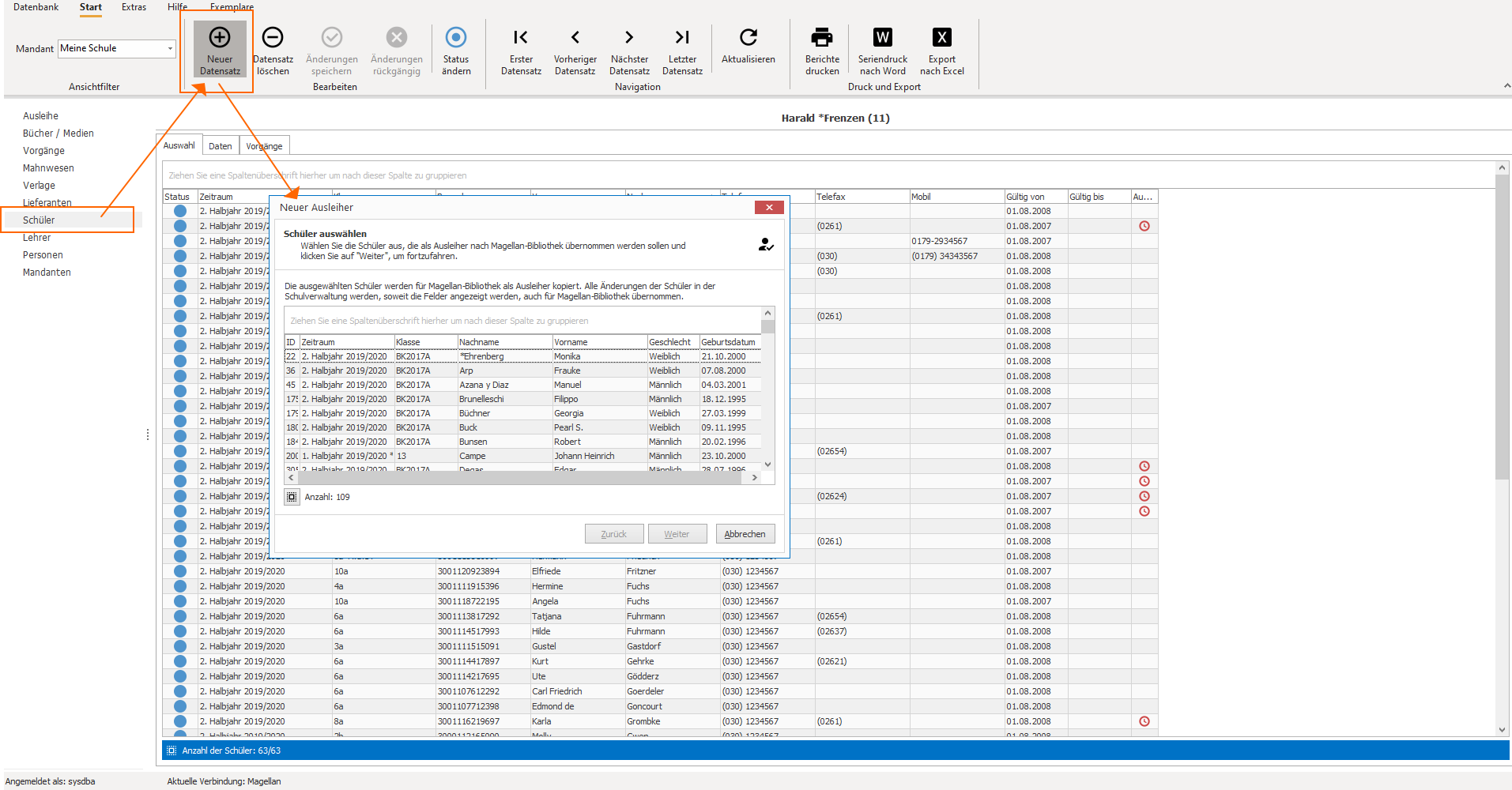Screen dimensions: 1512x790
Task: Click the dialog's horizontal scrollbar right arrow
Action: [754, 477]
